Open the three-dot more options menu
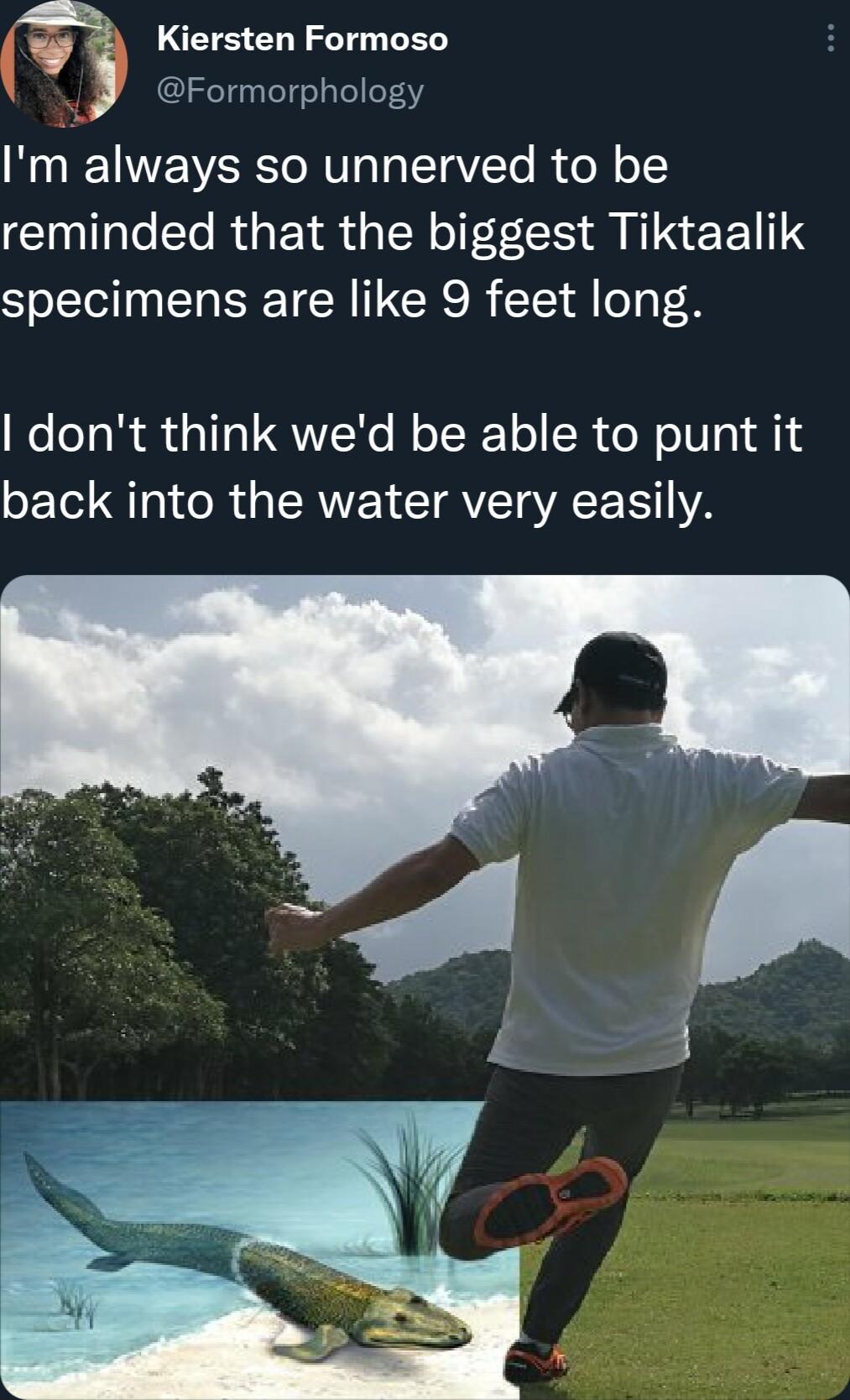The height and width of the screenshot is (1400, 850). 830,39
